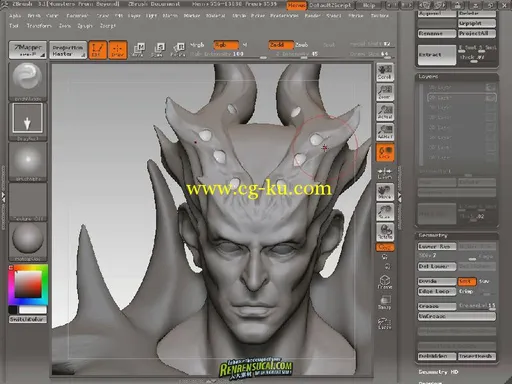Toggle the Rgb paint mode
The height and width of the screenshot is (384, 512).
pos(226,45)
